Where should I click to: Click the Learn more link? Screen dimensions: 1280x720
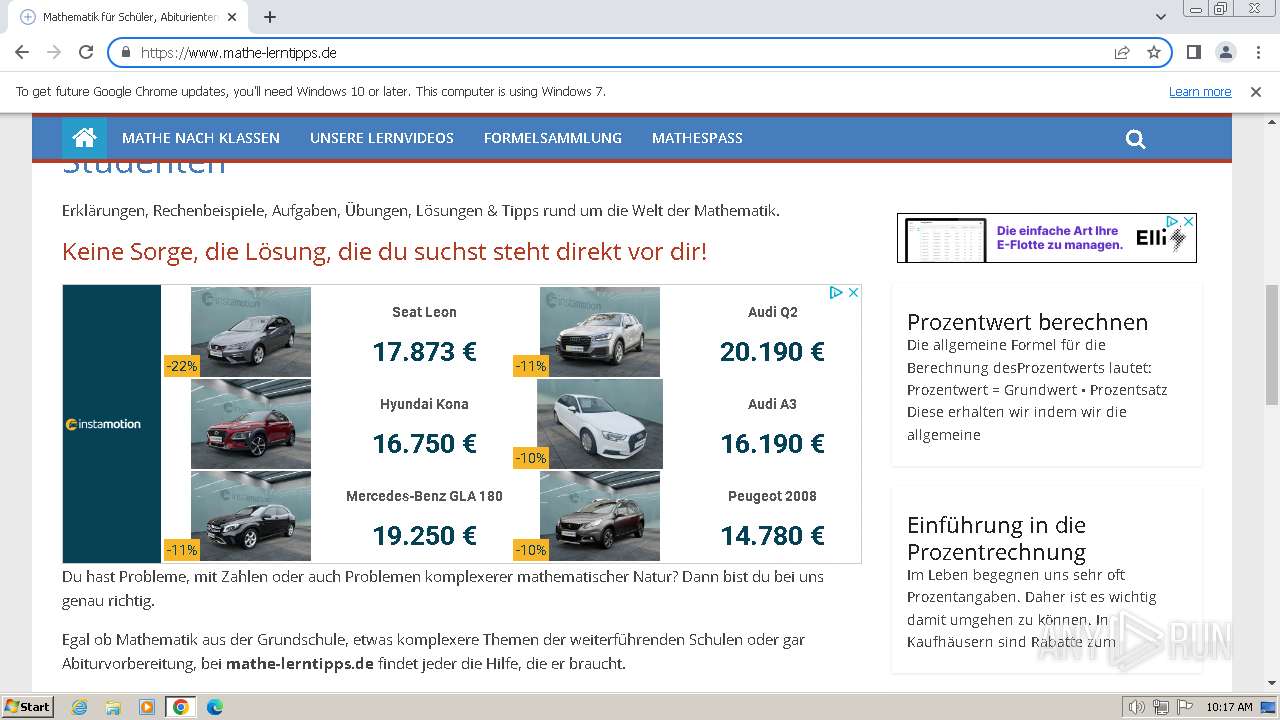tap(1200, 91)
